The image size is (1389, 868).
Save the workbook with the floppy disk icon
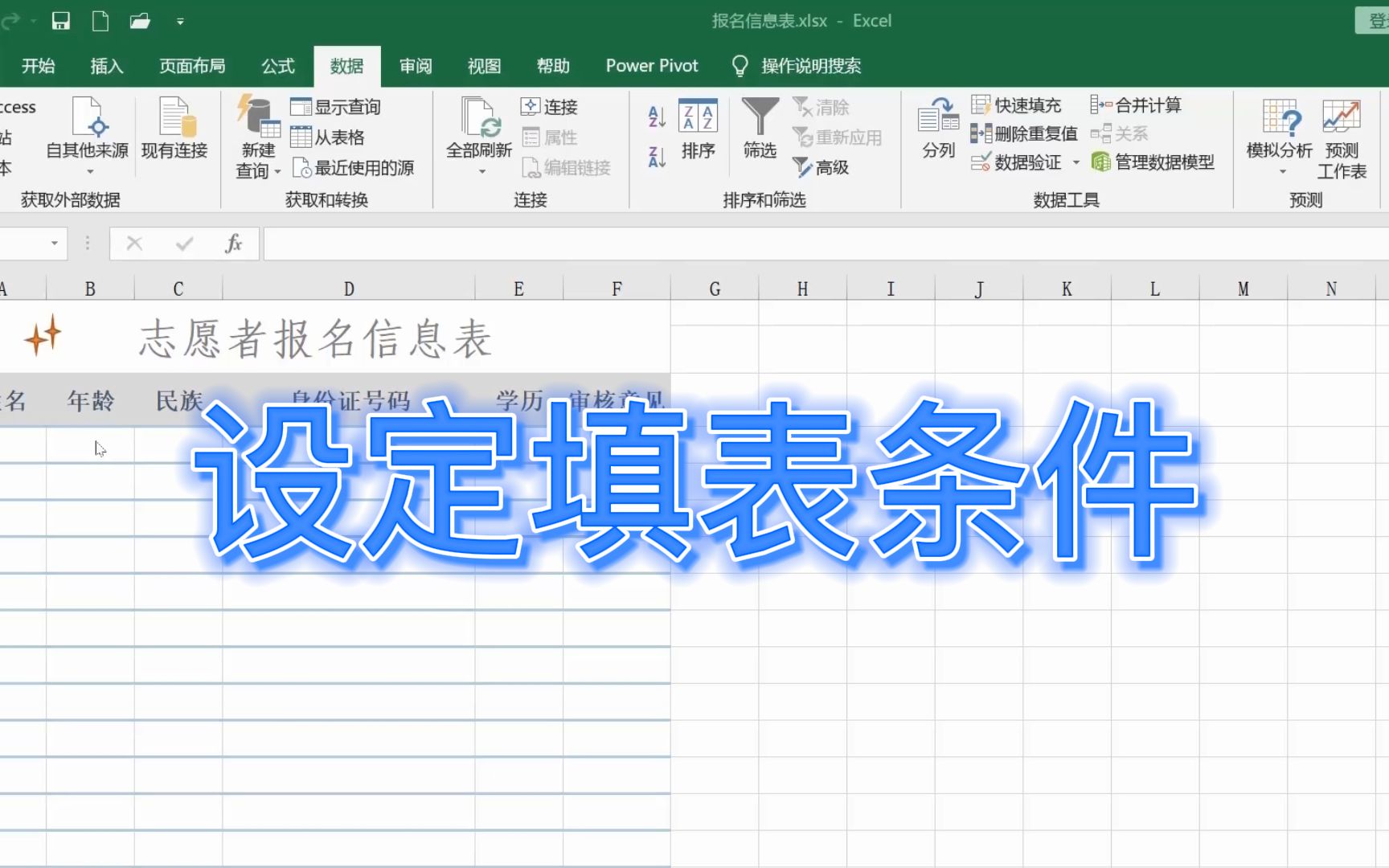(x=61, y=21)
